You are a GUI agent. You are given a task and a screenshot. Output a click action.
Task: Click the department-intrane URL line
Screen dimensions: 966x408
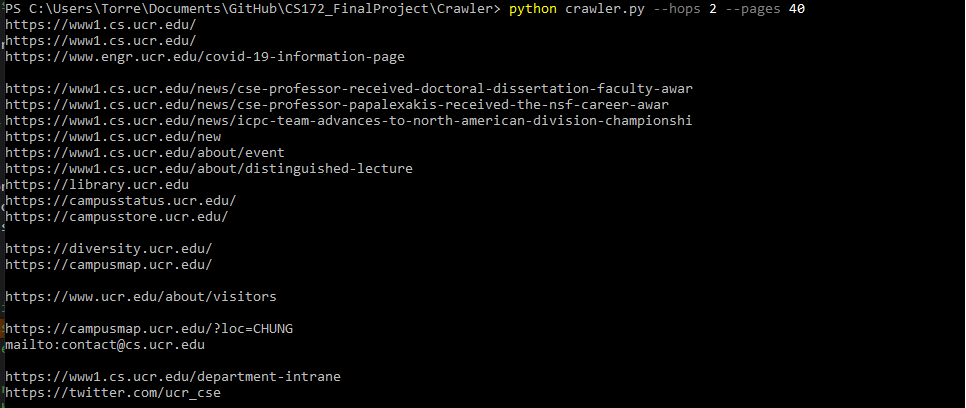[173, 377]
